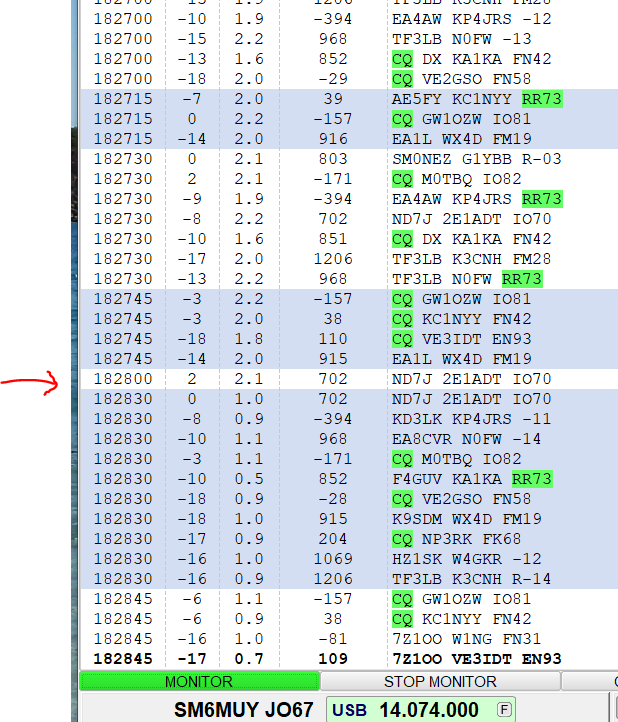The width and height of the screenshot is (618, 722).
Task: Click the USB mode indicator
Action: pyautogui.click(x=350, y=709)
